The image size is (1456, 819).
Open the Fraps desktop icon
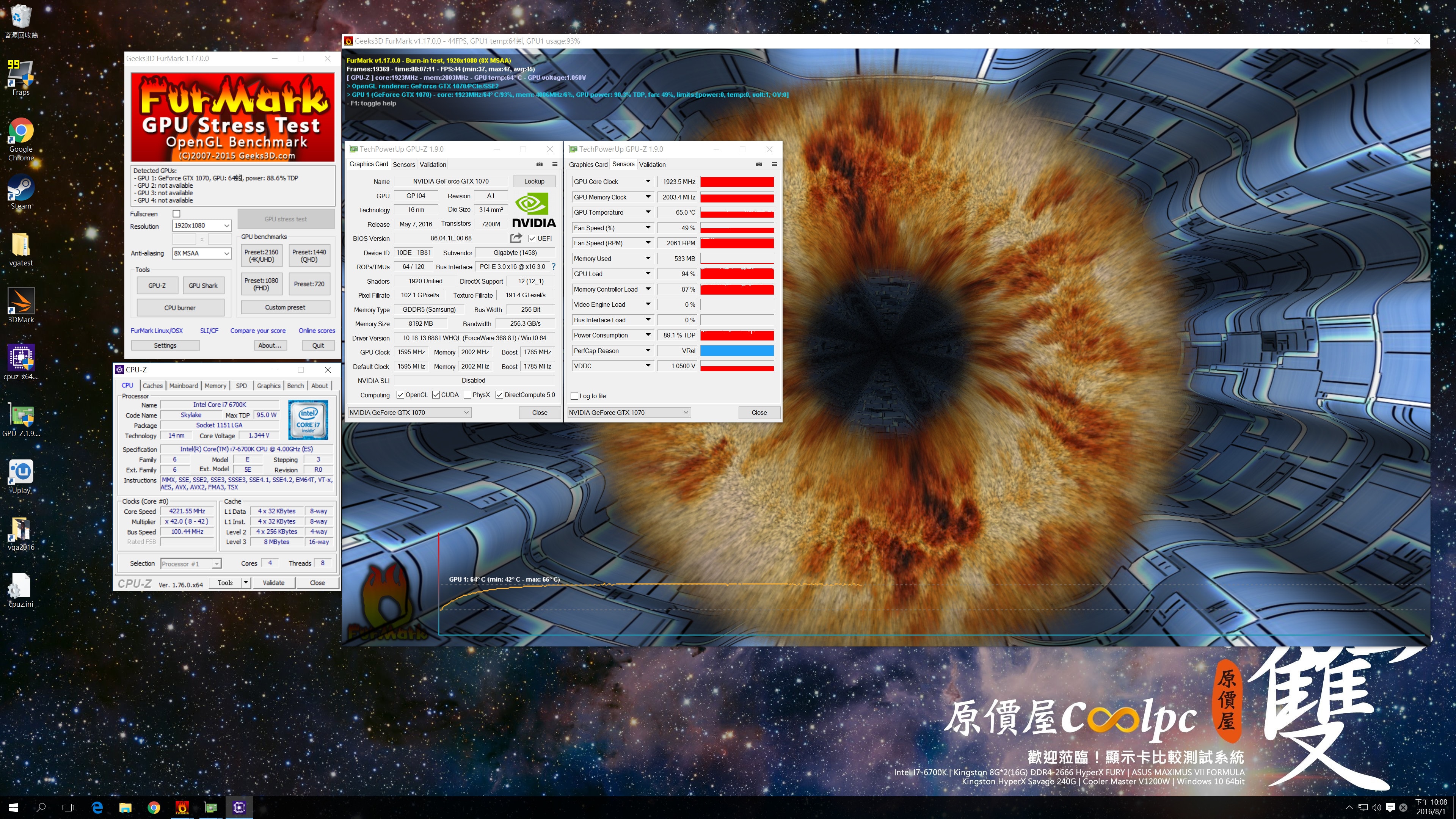point(21,77)
